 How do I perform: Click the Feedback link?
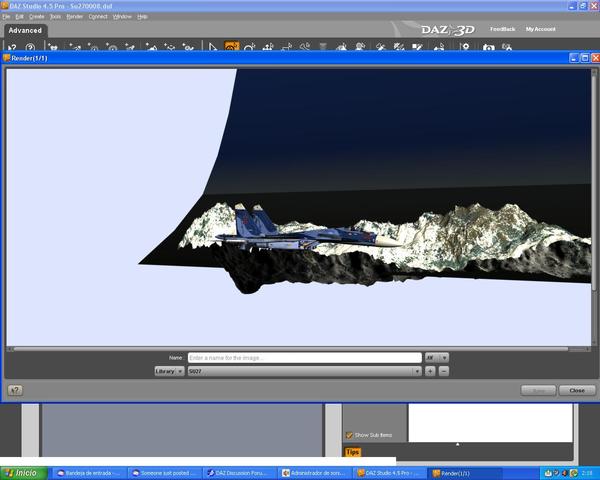click(x=502, y=29)
